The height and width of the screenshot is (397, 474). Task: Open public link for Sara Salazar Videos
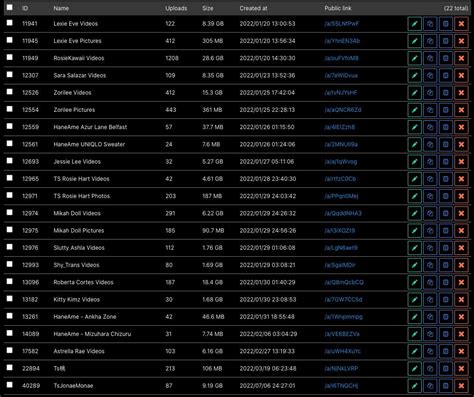point(341,75)
